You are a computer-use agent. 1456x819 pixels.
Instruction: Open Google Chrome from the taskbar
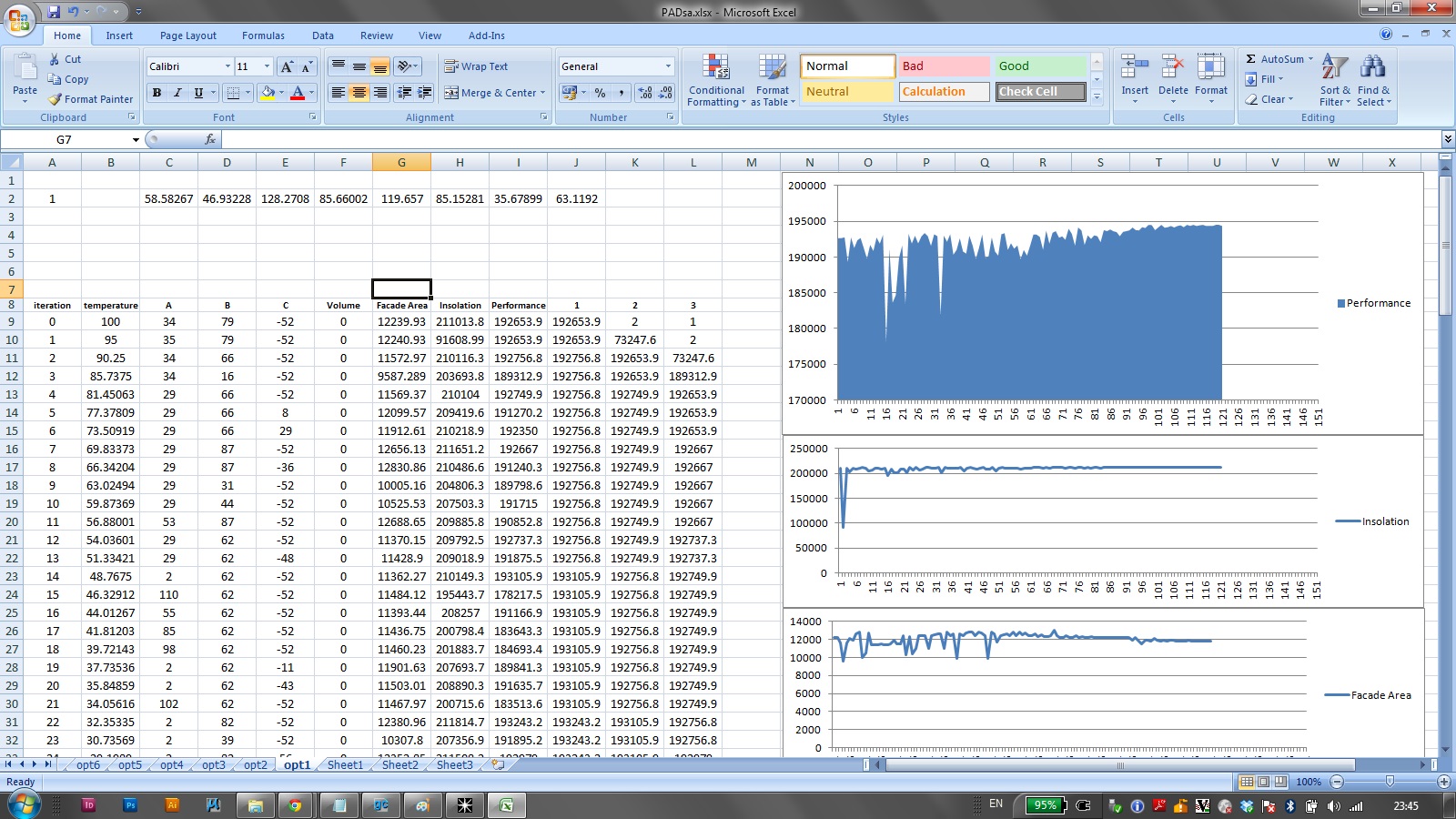pos(295,805)
